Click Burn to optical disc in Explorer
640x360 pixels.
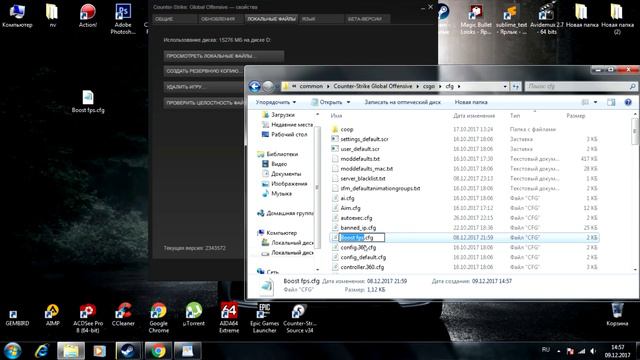402,102
